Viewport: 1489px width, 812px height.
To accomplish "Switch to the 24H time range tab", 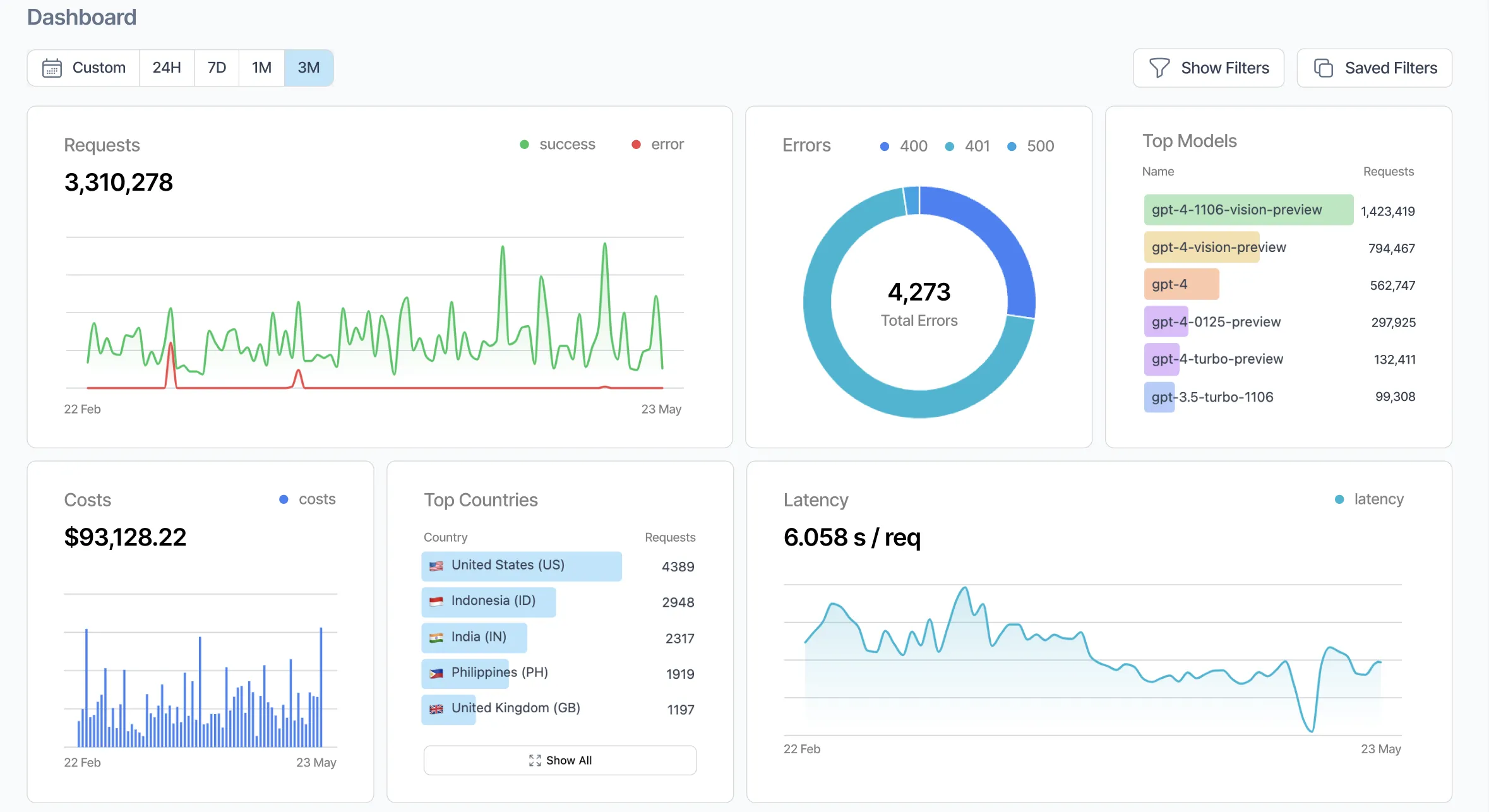I will click(166, 68).
